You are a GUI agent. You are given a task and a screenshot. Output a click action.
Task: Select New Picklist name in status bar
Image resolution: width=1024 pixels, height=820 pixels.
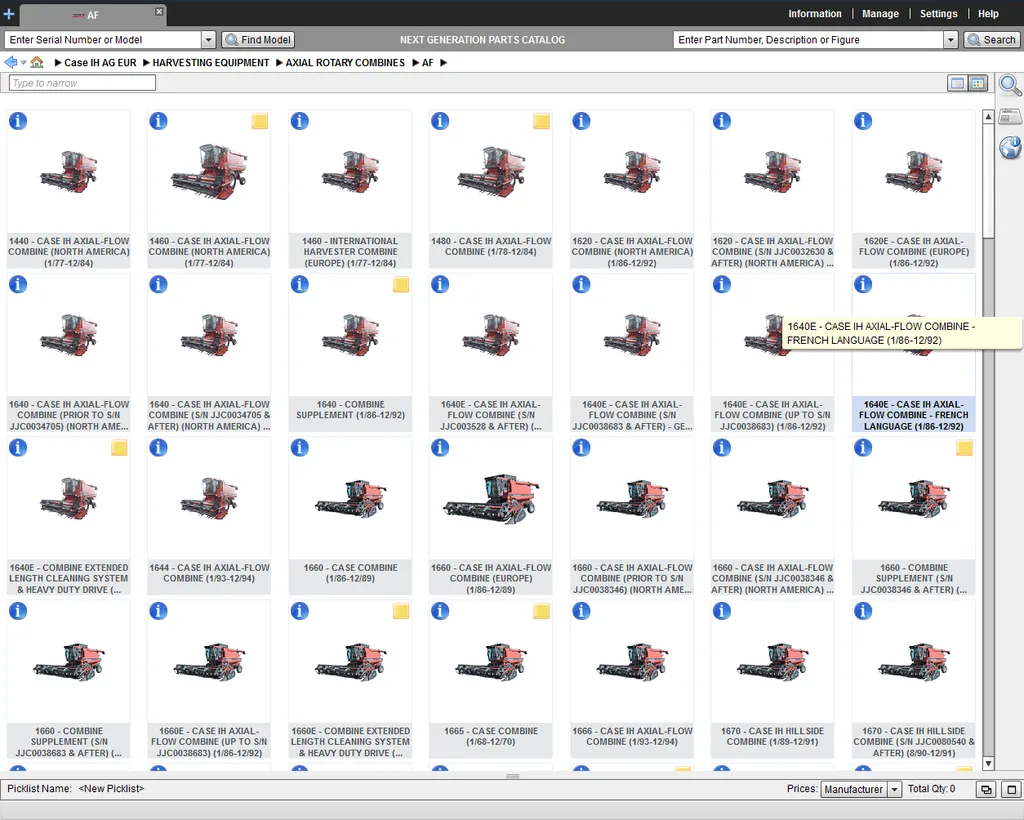(111, 789)
